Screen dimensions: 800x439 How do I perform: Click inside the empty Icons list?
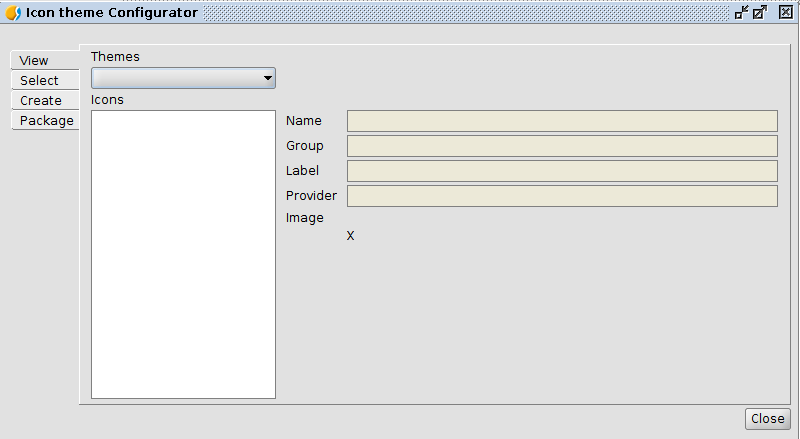pyautogui.click(x=183, y=254)
